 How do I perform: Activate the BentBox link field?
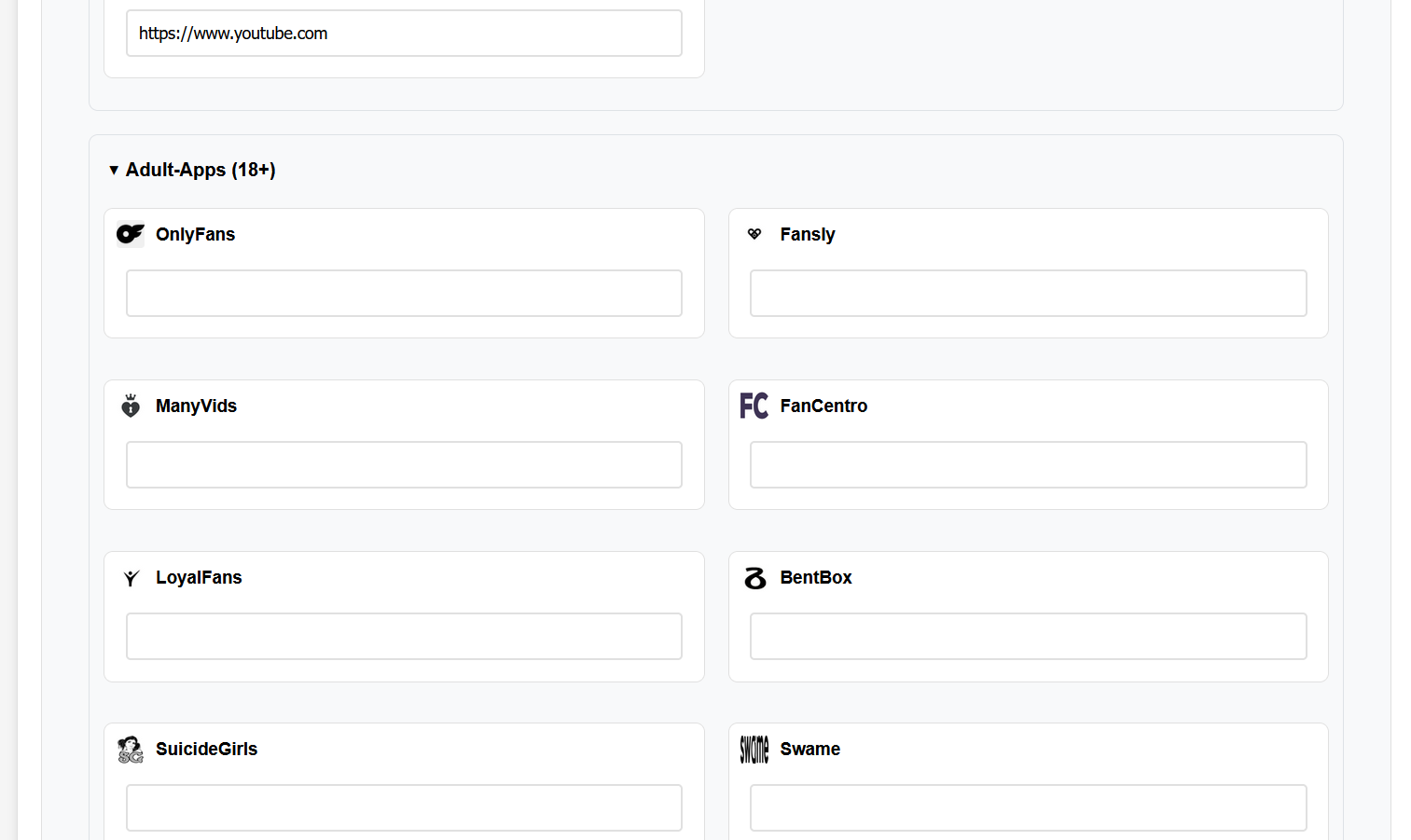pyautogui.click(x=1028, y=637)
